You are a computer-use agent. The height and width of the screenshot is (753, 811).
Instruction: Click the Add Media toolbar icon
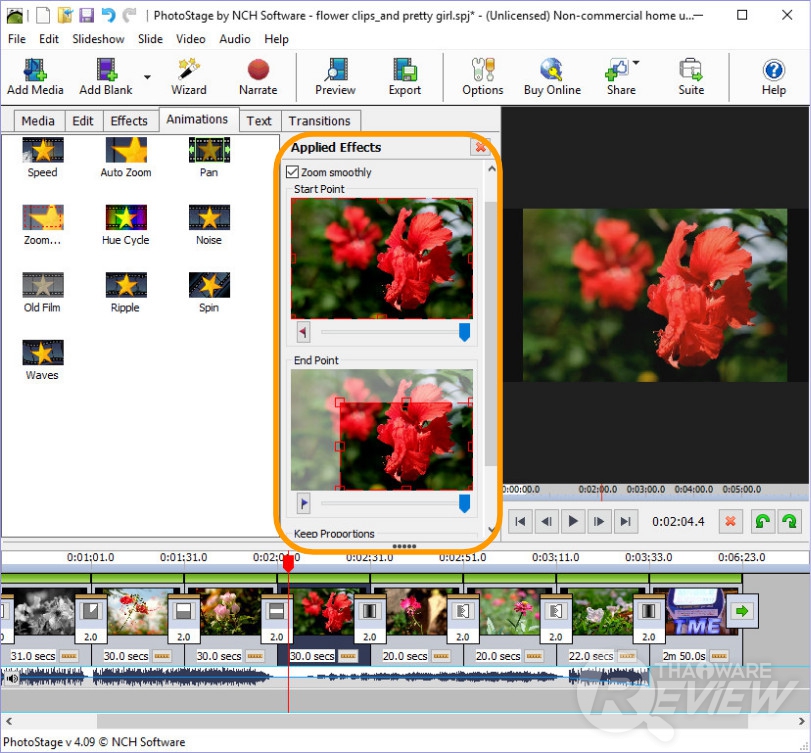coord(35,75)
